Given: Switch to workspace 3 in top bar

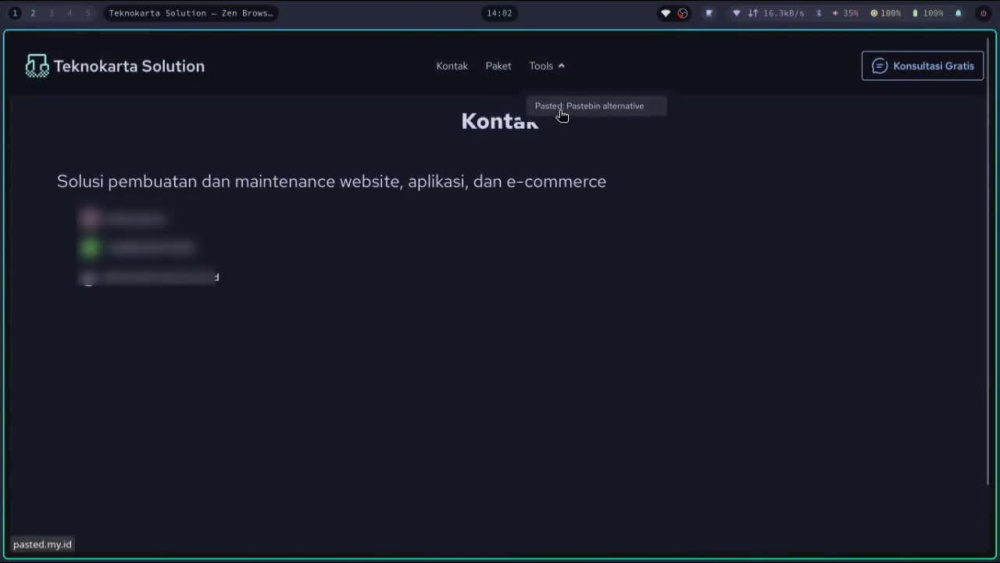Looking at the screenshot, I should [x=52, y=13].
